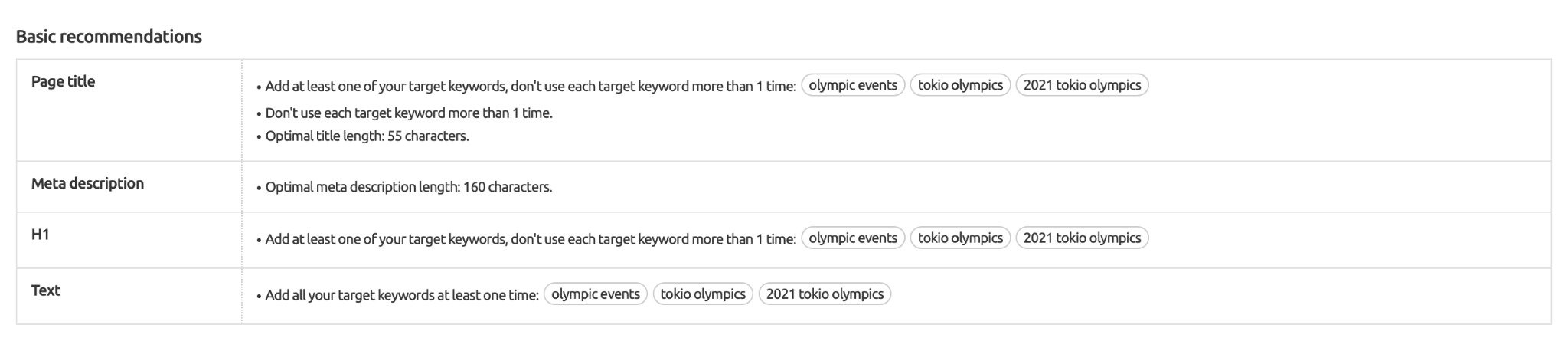Click the 'olympic events' tag in Page title row
Screen dimensions: 1568x338
tap(853, 85)
